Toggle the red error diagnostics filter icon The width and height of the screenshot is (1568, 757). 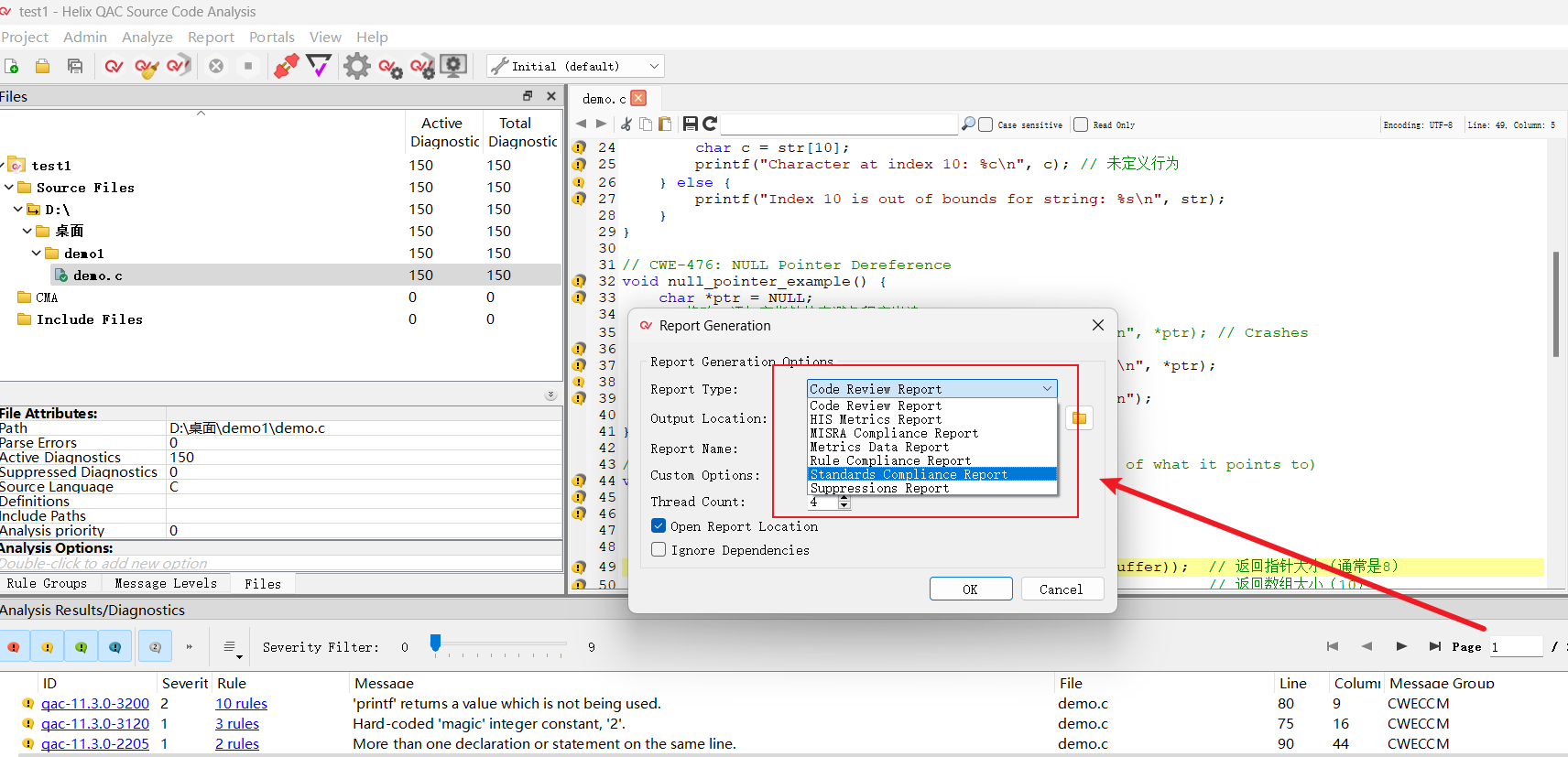pos(14,646)
